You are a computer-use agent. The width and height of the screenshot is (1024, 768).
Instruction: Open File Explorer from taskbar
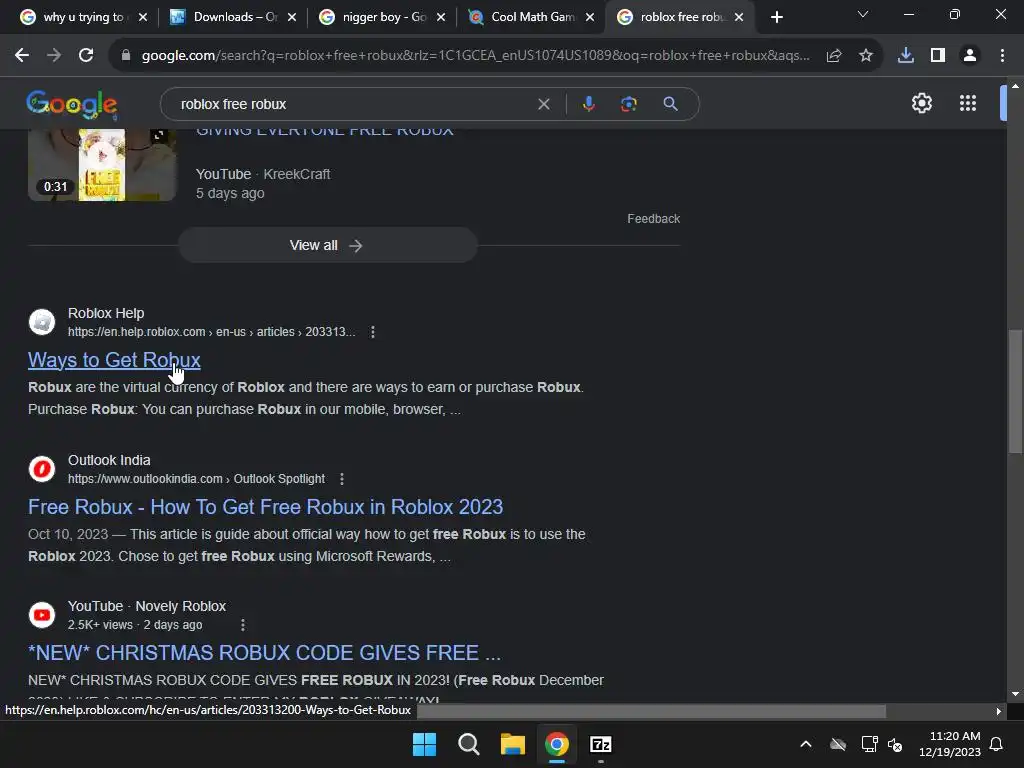513,744
